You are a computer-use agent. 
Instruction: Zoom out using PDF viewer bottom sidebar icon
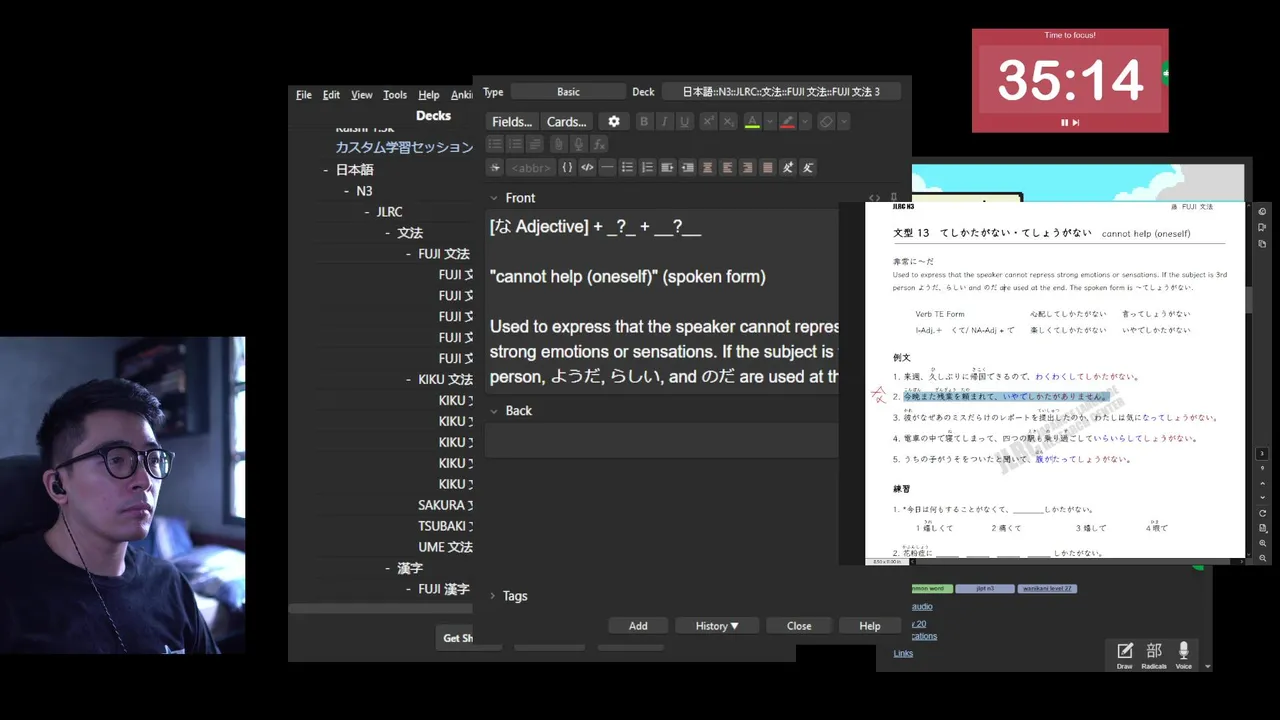[x=1263, y=558]
